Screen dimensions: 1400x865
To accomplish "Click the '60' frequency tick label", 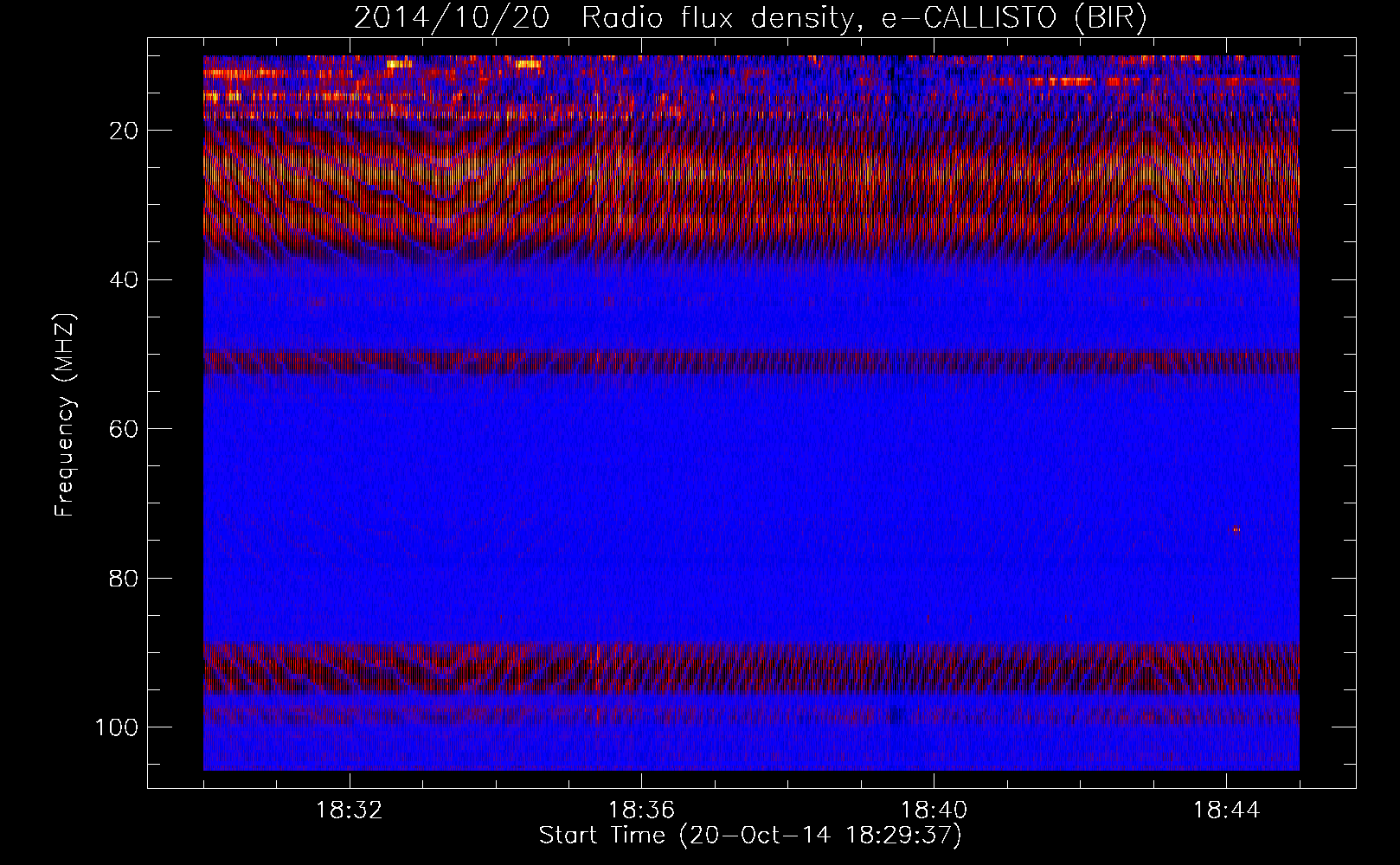I will click(x=125, y=429).
